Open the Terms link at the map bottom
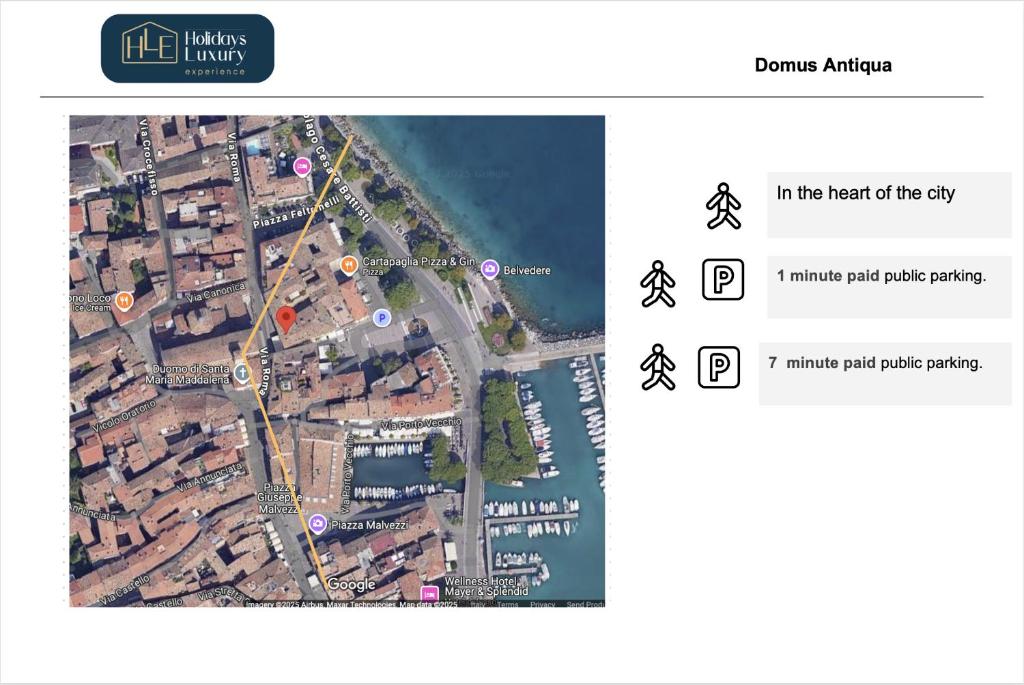Image resolution: width=1024 pixels, height=685 pixels. click(508, 604)
